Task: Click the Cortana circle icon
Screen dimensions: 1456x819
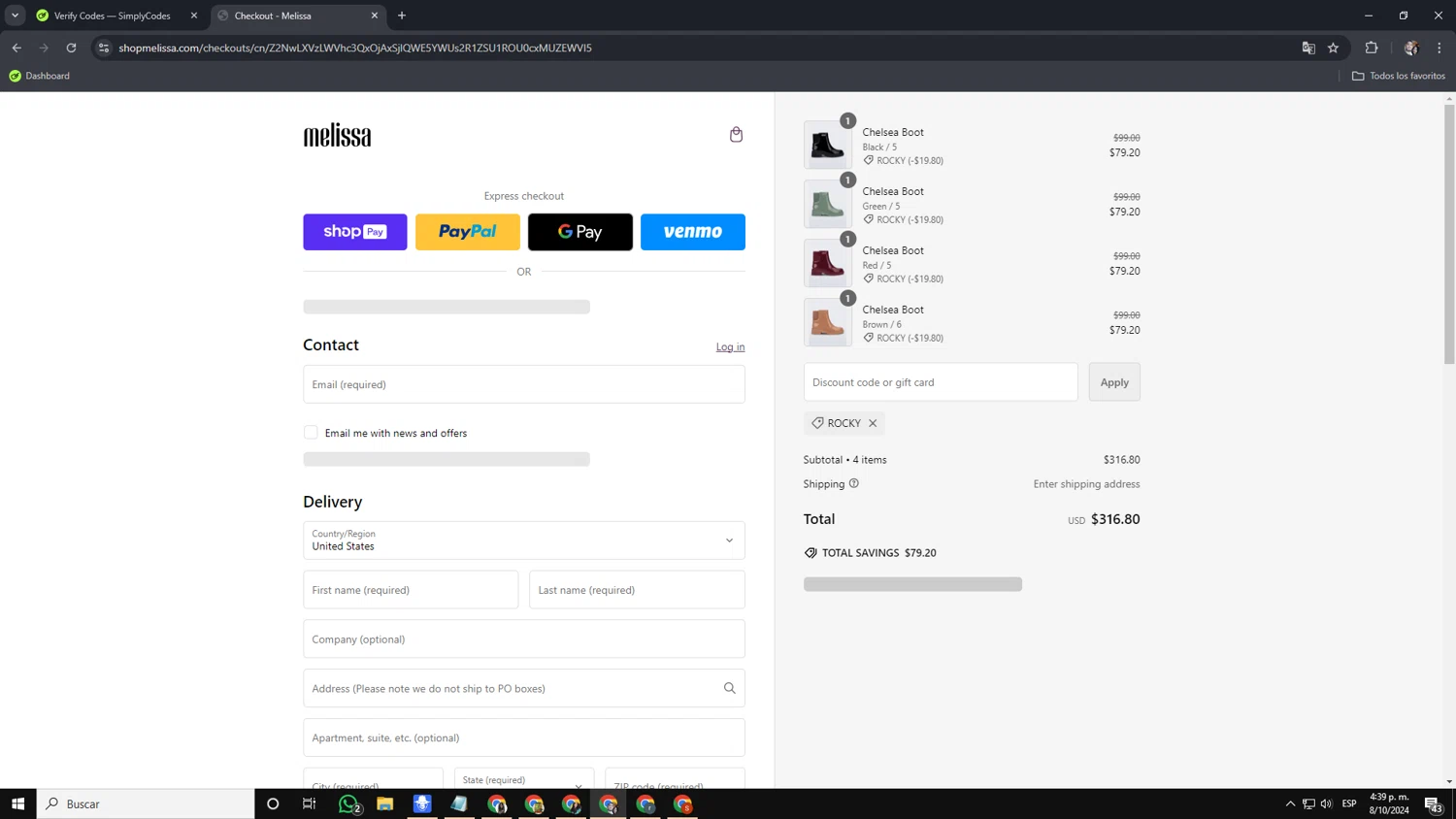Action: tap(273, 803)
